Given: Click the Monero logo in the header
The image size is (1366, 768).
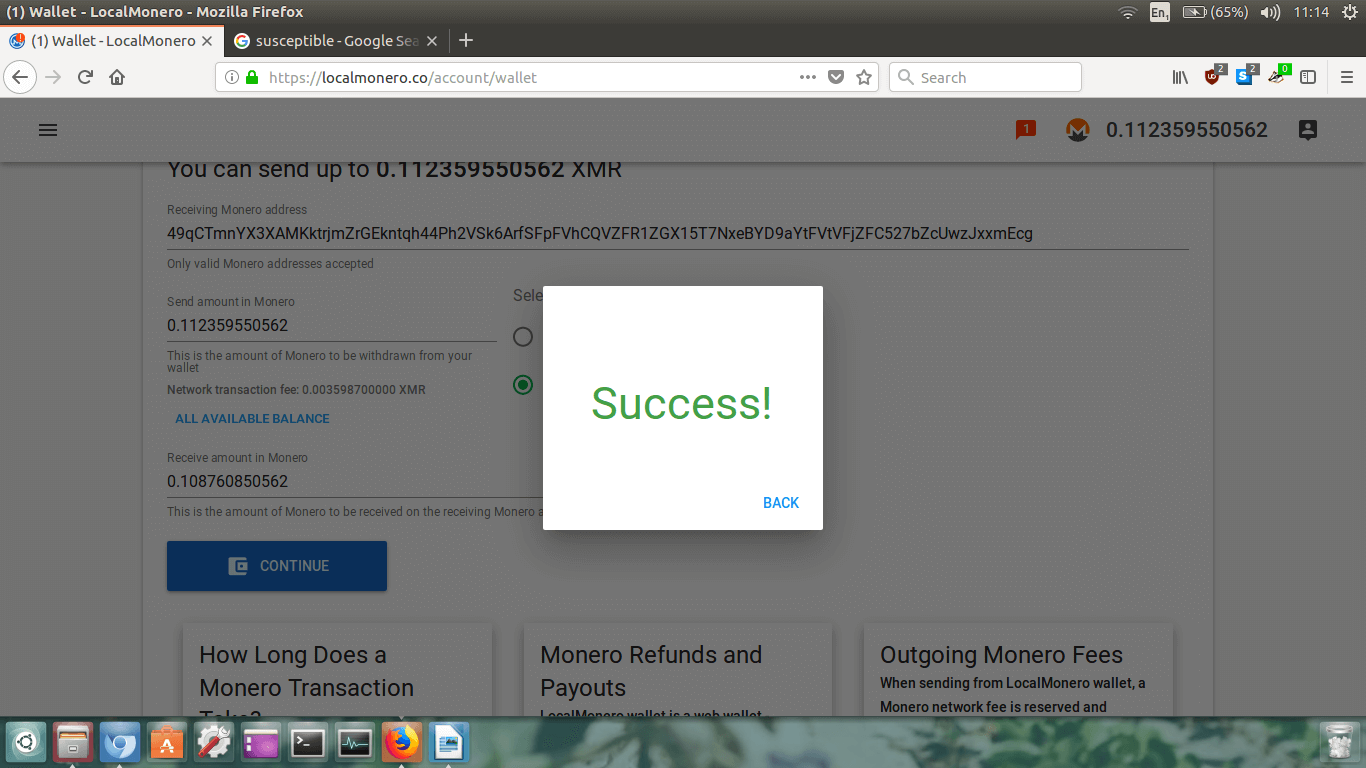Looking at the screenshot, I should (x=1077, y=130).
